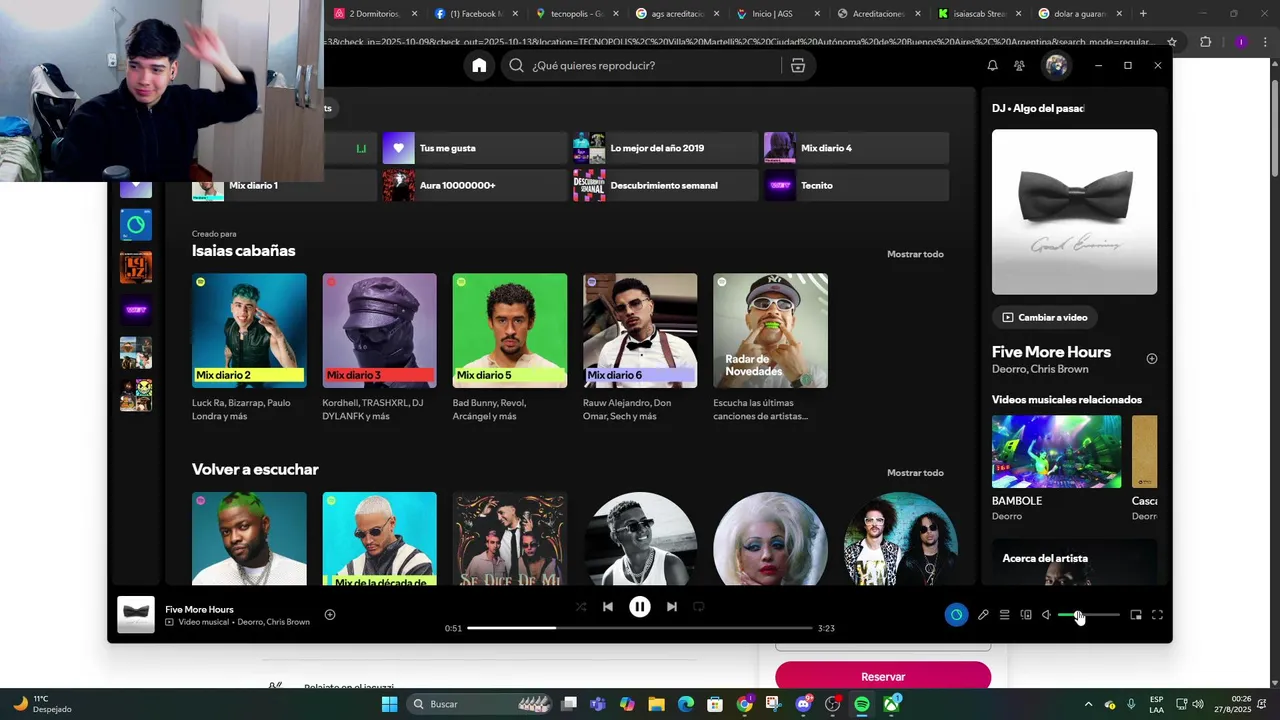Open a new browser tab
This screenshot has width=1280, height=720.
click(1143, 14)
